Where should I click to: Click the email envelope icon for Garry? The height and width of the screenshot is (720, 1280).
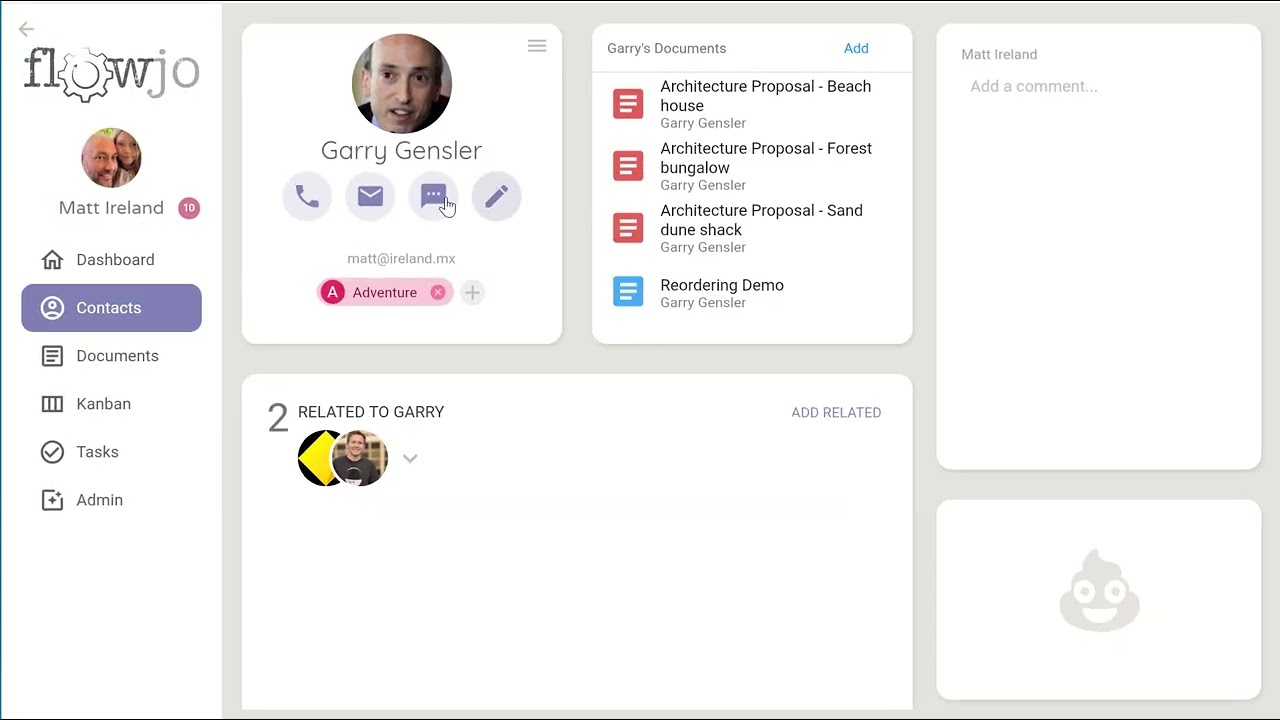point(370,197)
